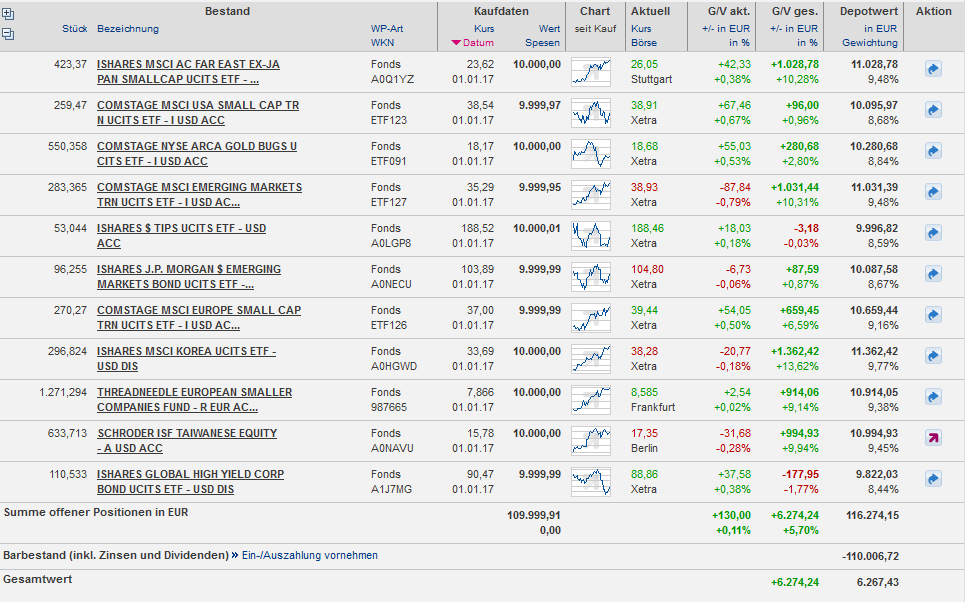The image size is (971, 602).
Task: Sort by Datum with pink arrow
Action: coord(472,43)
